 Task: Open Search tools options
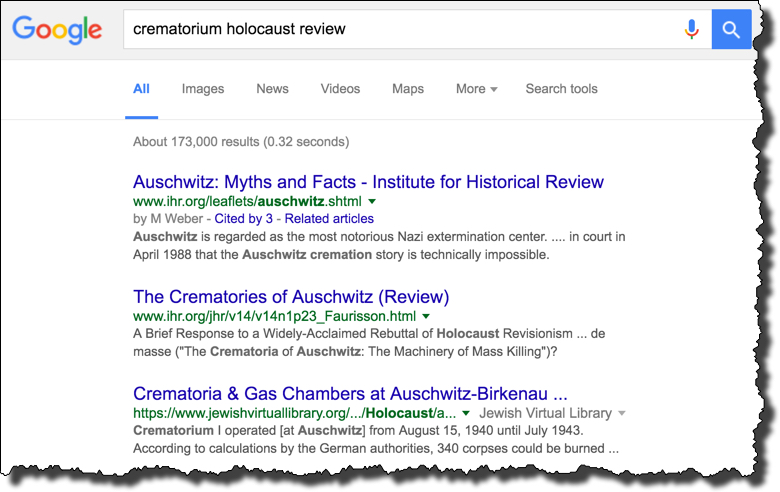[561, 89]
